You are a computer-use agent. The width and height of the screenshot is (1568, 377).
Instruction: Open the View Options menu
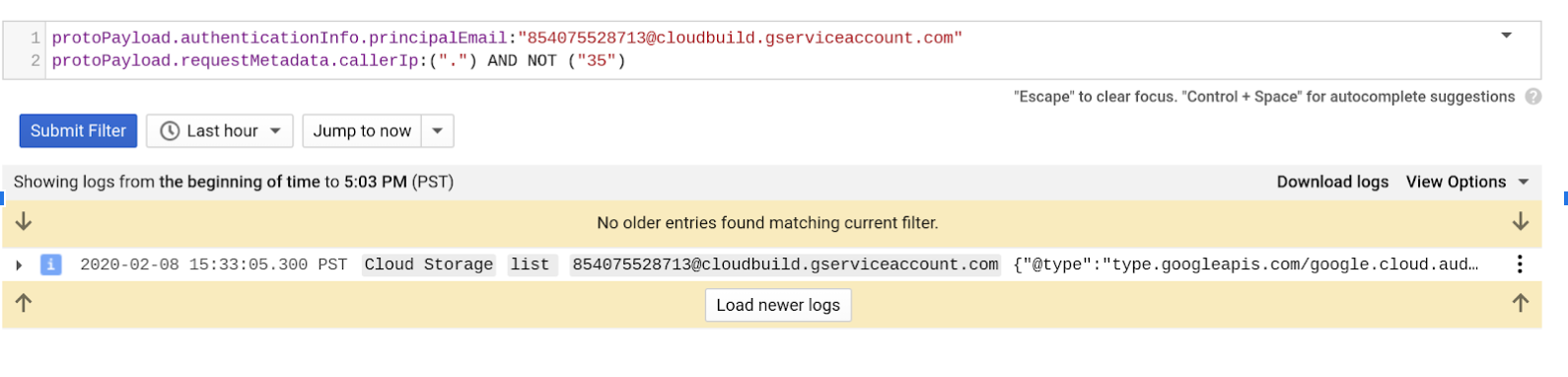click(x=1467, y=182)
